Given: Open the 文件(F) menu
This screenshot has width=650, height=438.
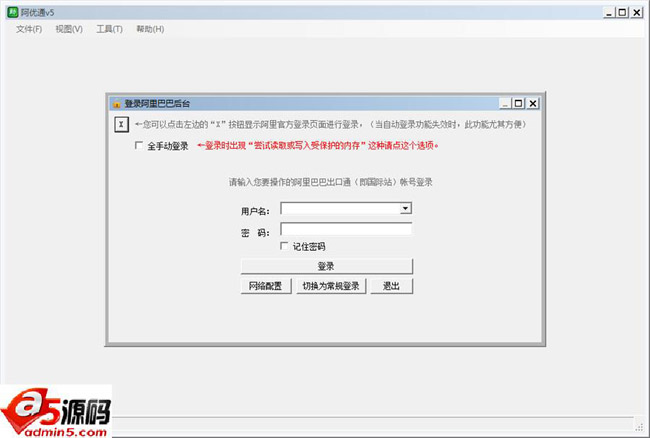Looking at the screenshot, I should tap(29, 29).
